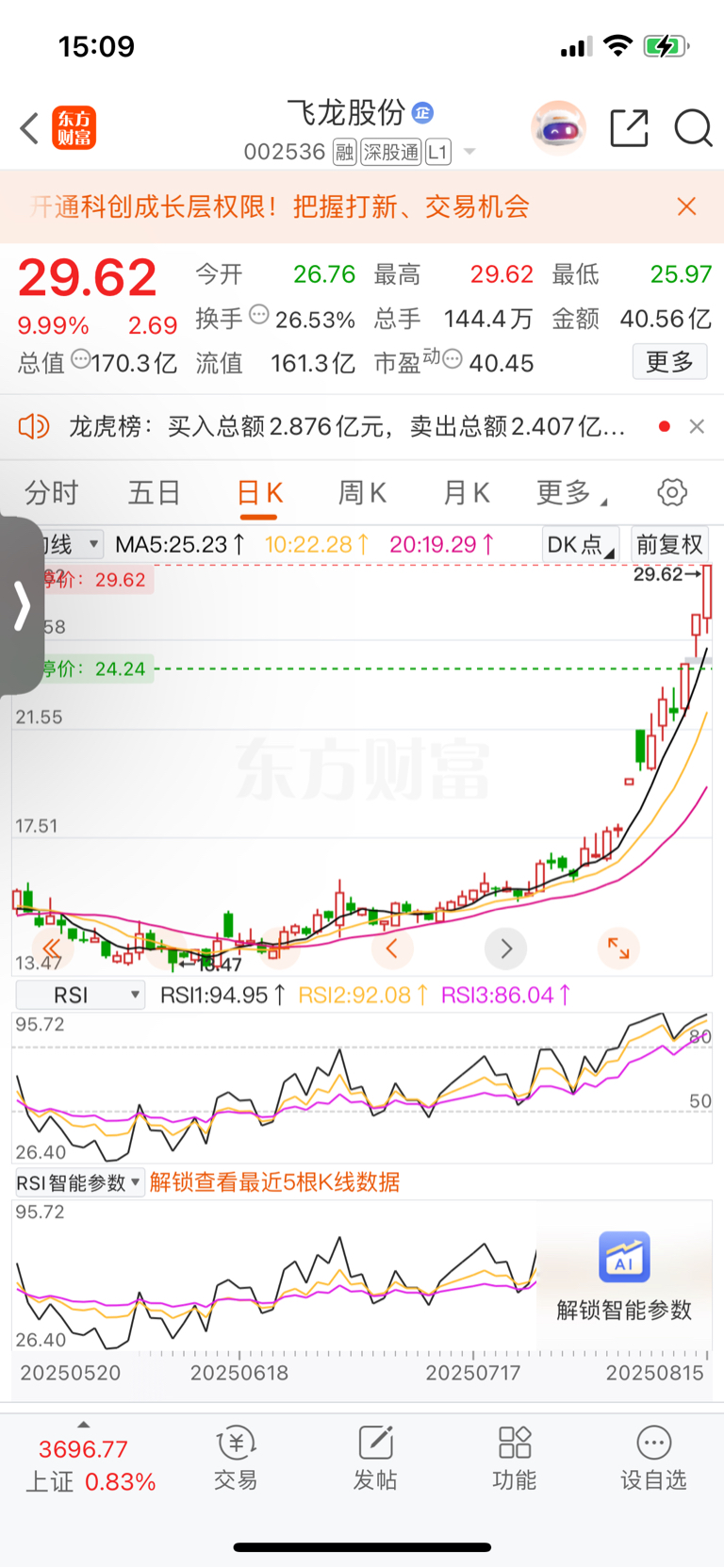Open chart settings gear icon
724x1568 pixels.
click(x=672, y=492)
